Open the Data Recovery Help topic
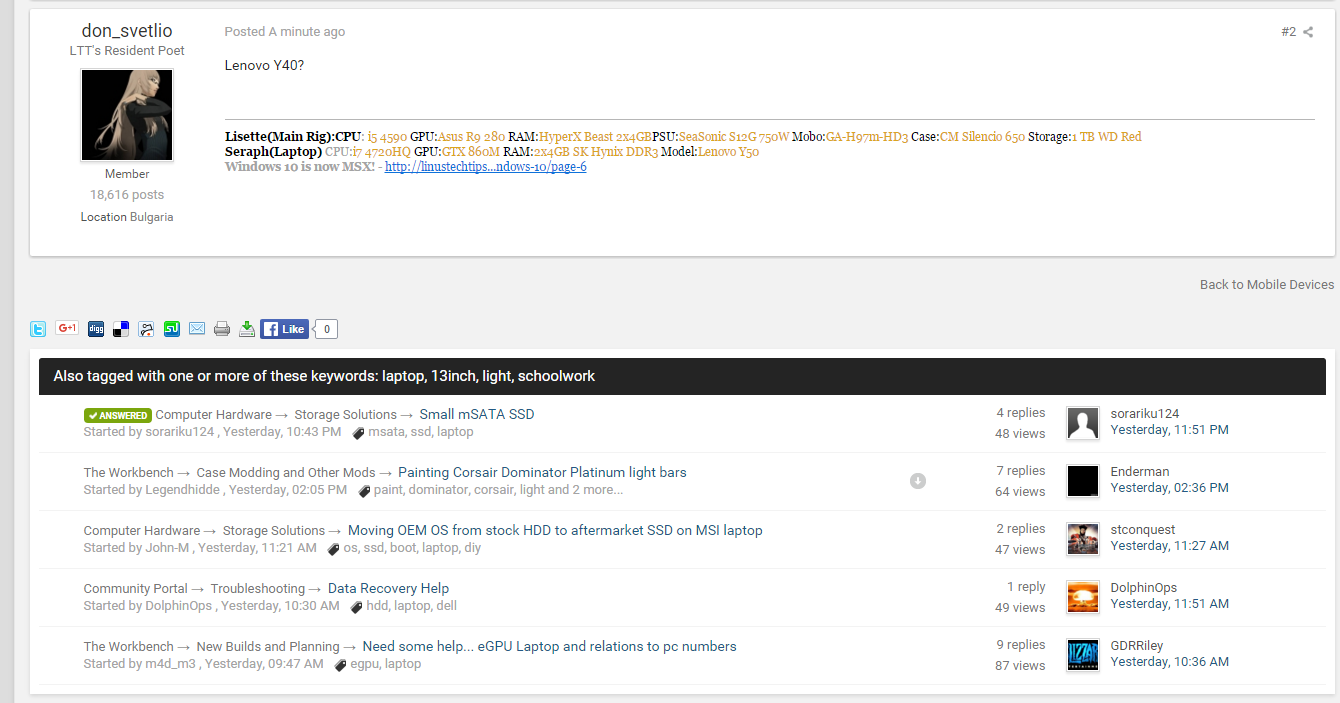The height and width of the screenshot is (703, 1340). point(388,589)
